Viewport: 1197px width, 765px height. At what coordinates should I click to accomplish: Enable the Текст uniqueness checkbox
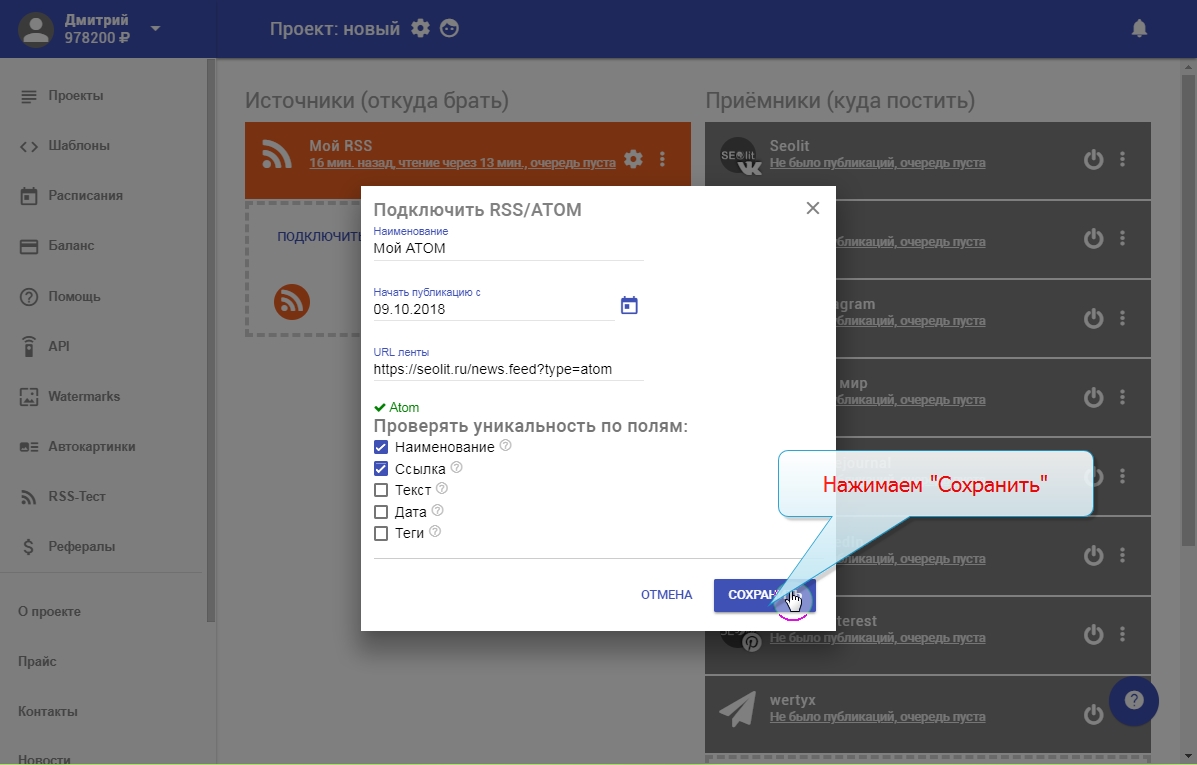tap(381, 490)
